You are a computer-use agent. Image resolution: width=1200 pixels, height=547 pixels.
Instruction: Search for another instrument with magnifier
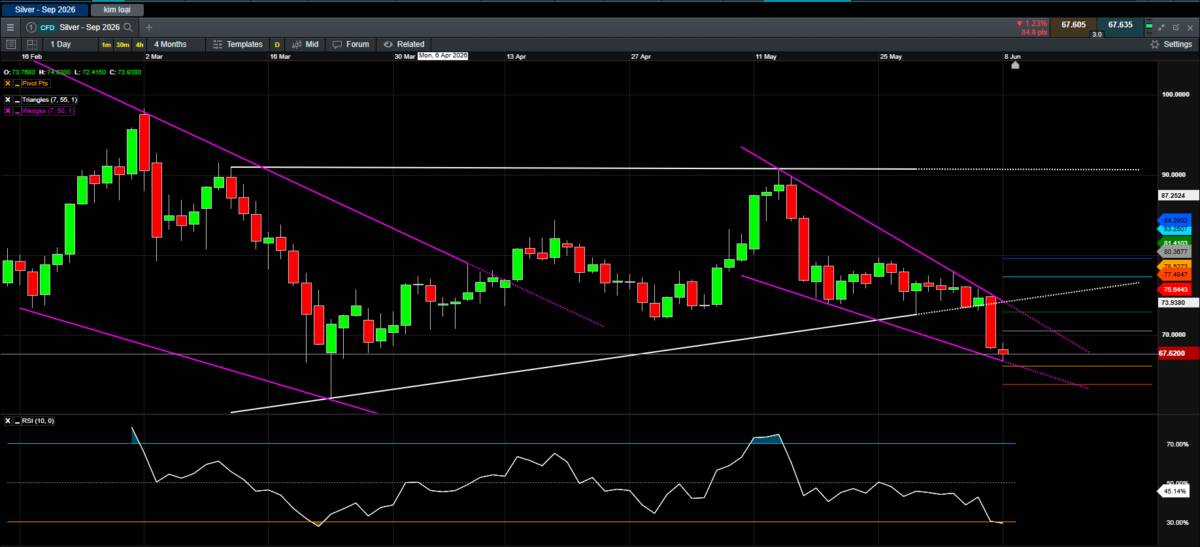128,27
